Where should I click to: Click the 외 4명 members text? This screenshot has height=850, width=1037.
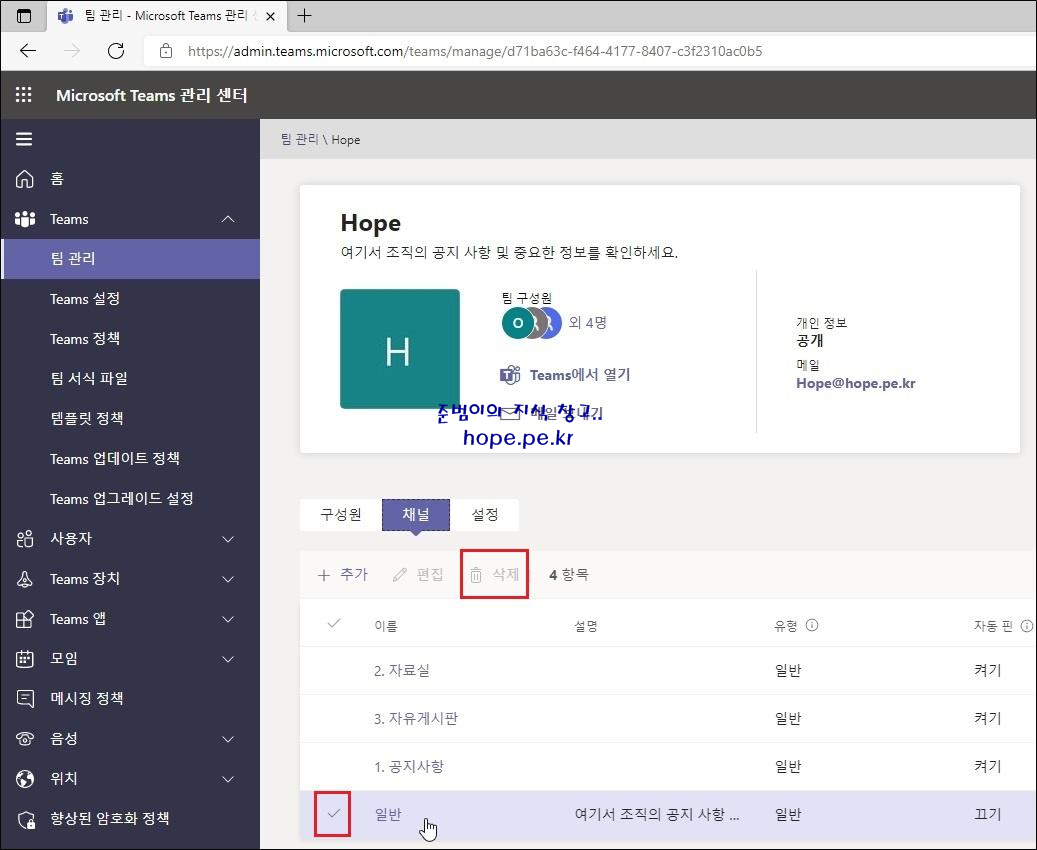588,323
